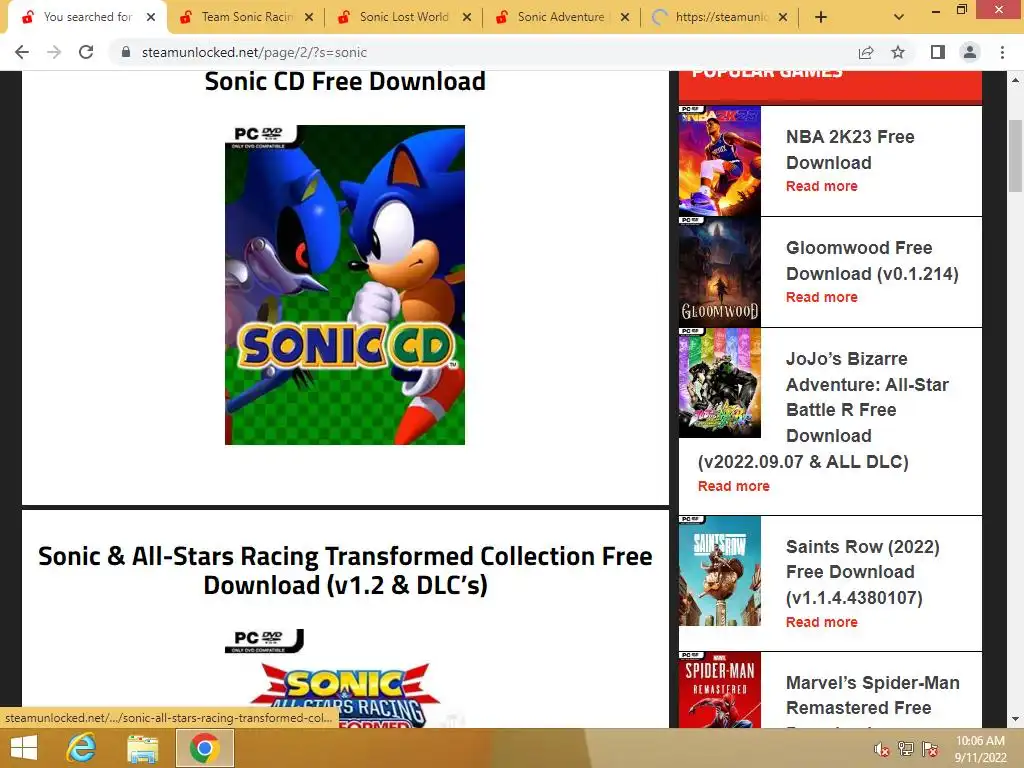This screenshot has width=1024, height=768.
Task: Click the Gloomwood cover thumbnail
Action: point(720,272)
